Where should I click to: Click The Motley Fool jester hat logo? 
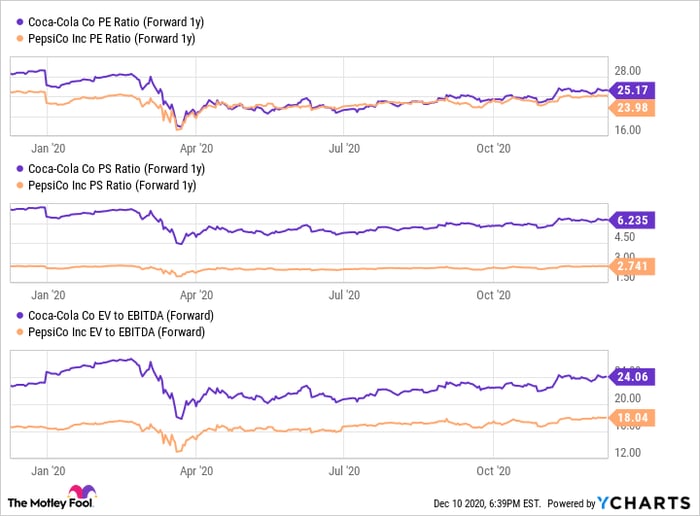pyautogui.click(x=77, y=494)
